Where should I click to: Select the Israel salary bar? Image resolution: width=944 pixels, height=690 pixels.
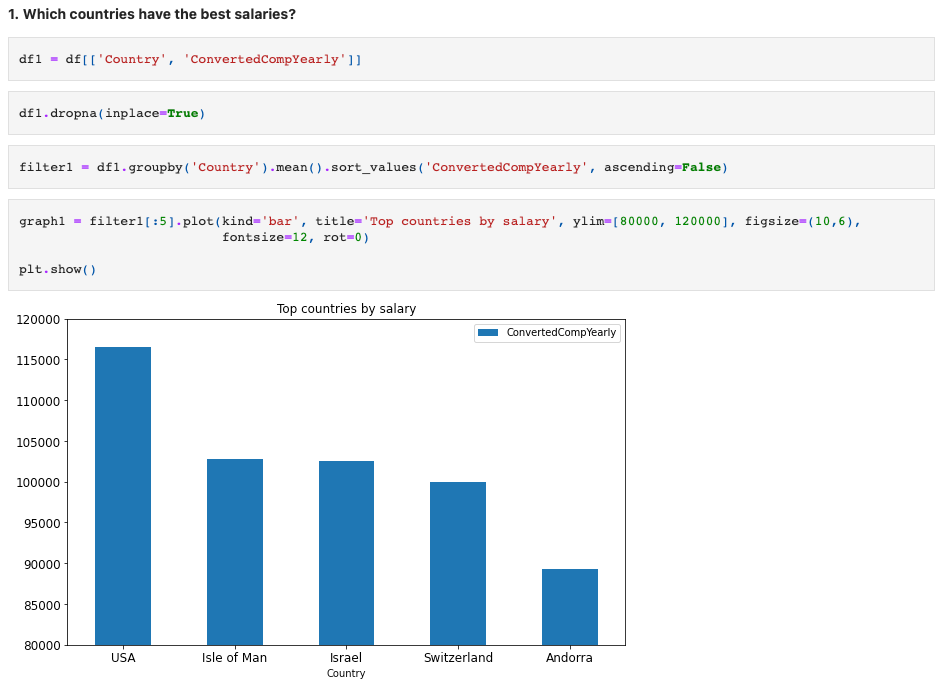[x=346, y=550]
